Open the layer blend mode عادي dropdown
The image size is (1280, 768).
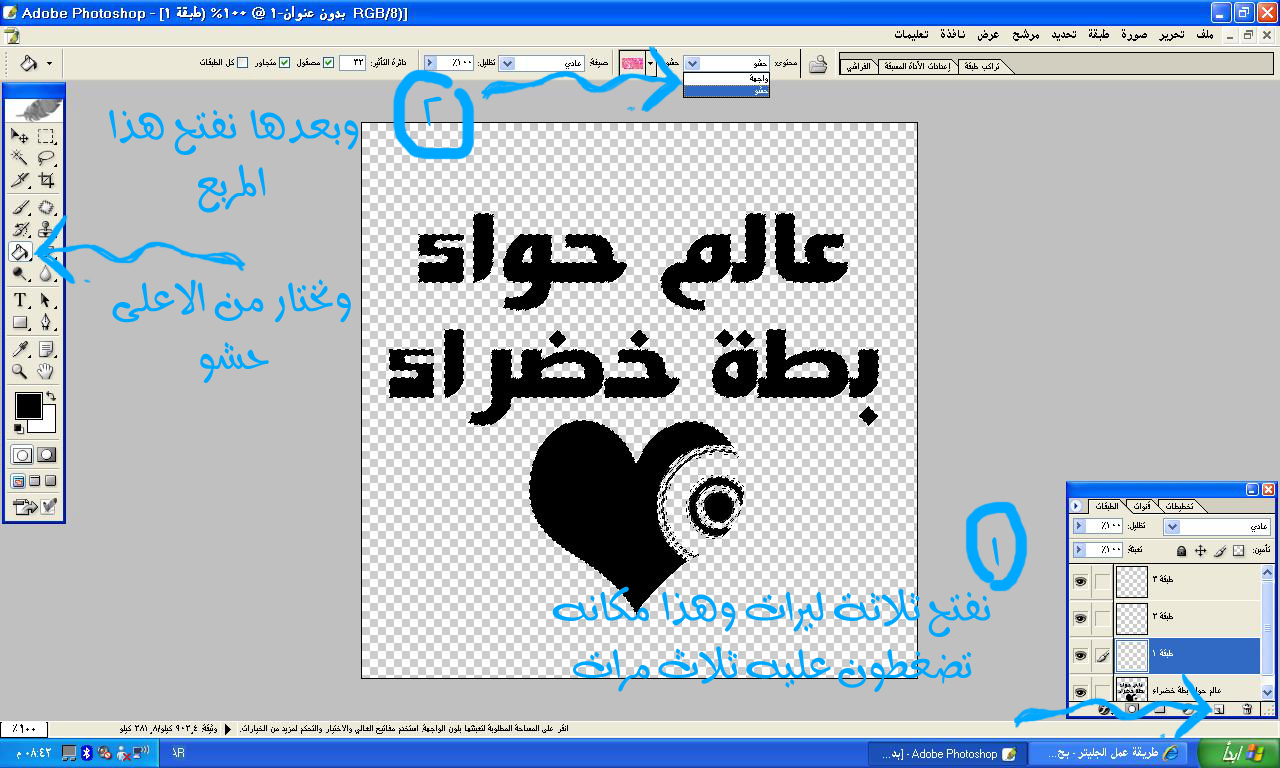1215,526
